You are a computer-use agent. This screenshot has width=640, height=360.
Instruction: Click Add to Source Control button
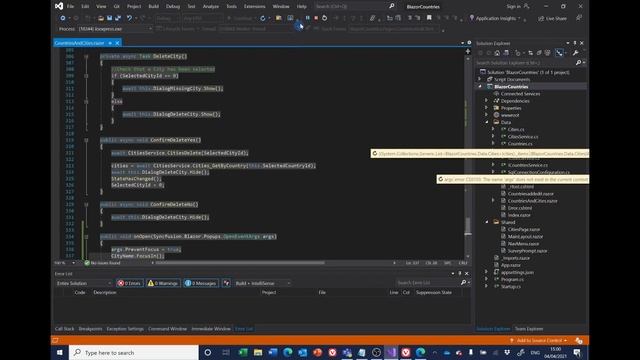pos(539,340)
